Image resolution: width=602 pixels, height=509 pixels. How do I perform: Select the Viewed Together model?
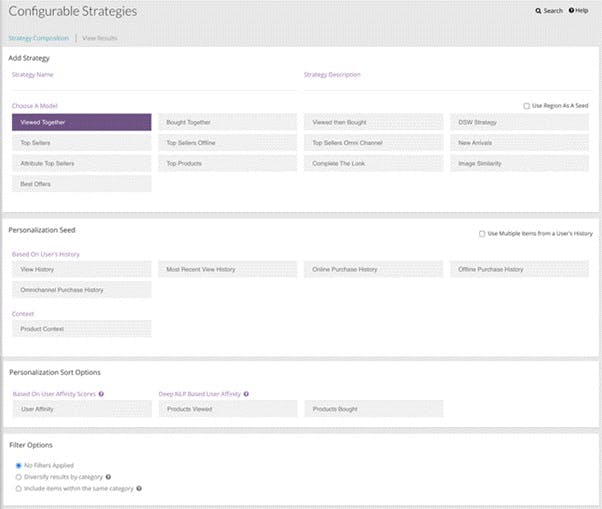(x=81, y=122)
